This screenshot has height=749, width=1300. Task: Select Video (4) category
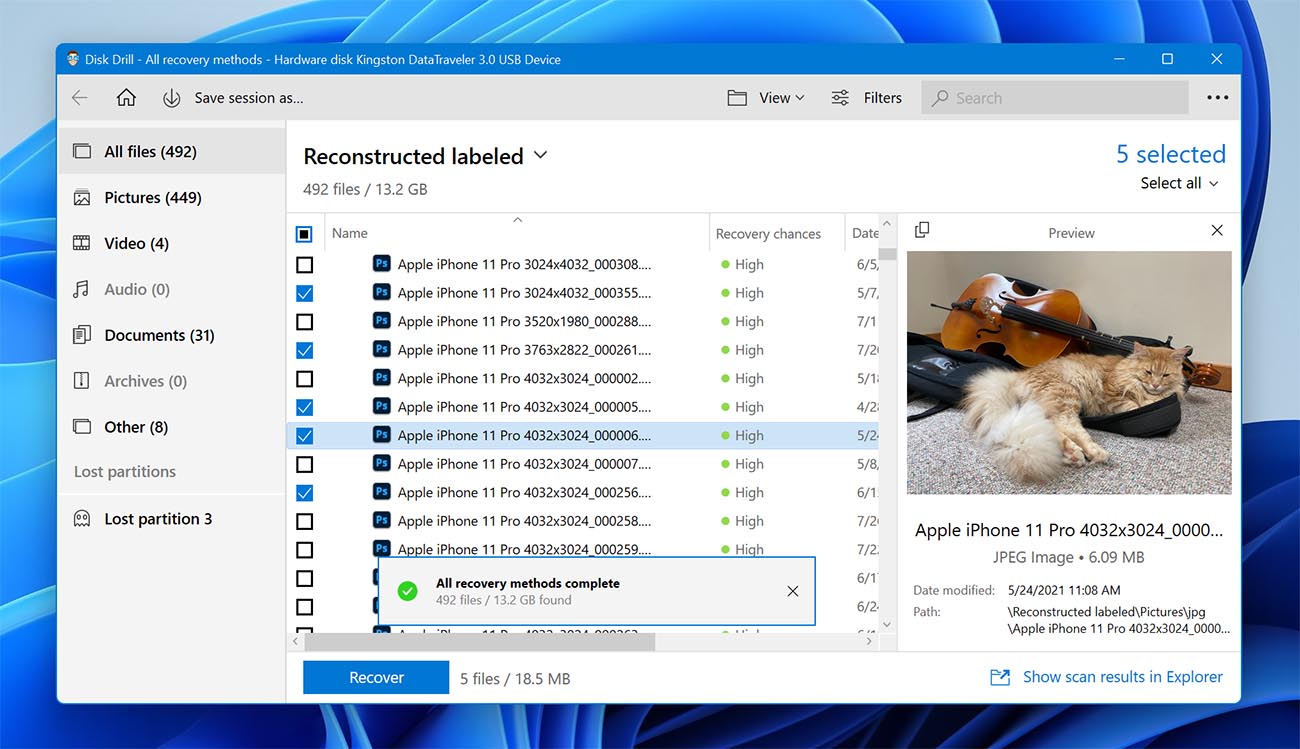click(x=172, y=243)
